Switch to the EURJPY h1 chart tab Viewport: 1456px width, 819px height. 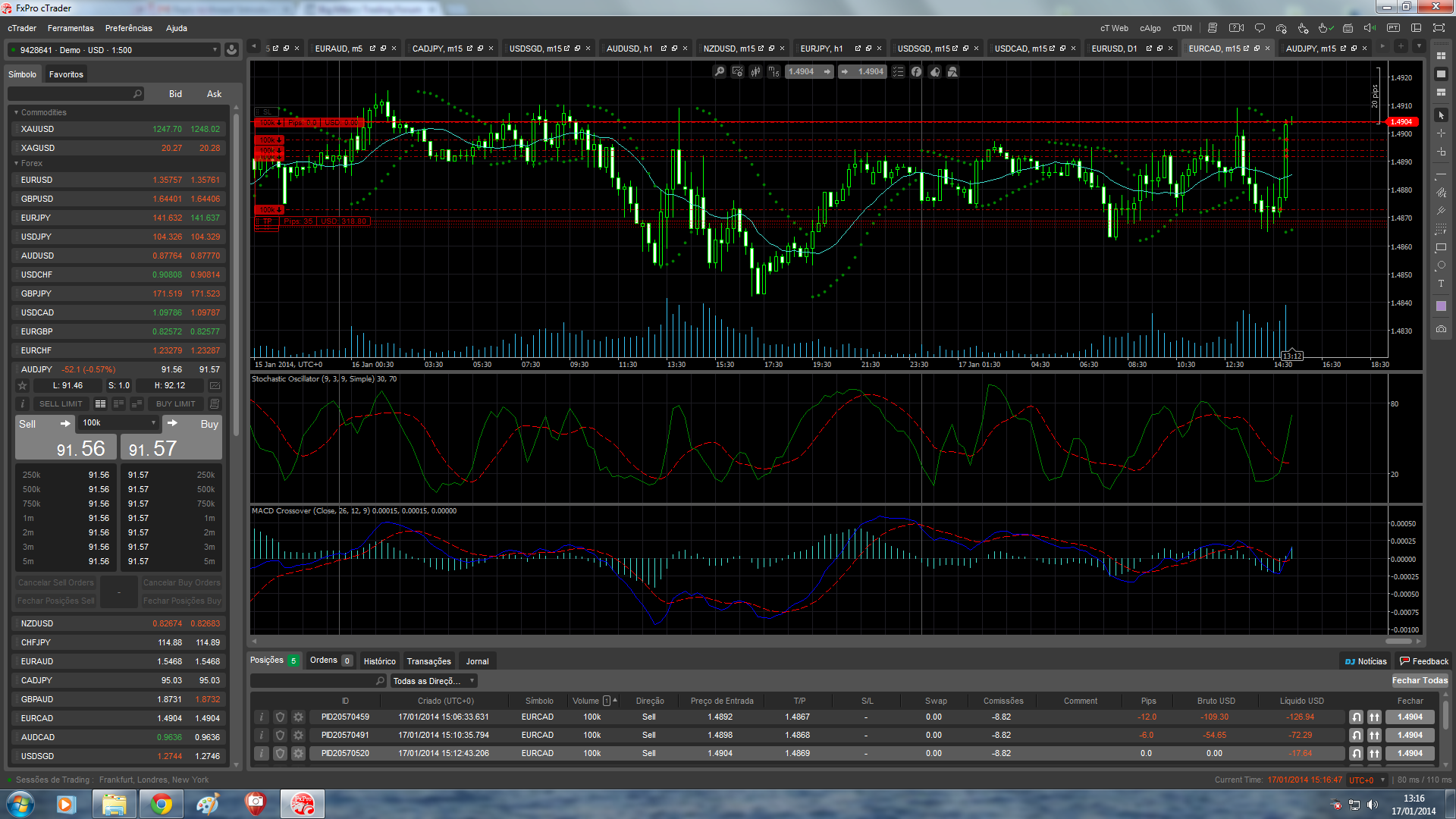pos(821,49)
